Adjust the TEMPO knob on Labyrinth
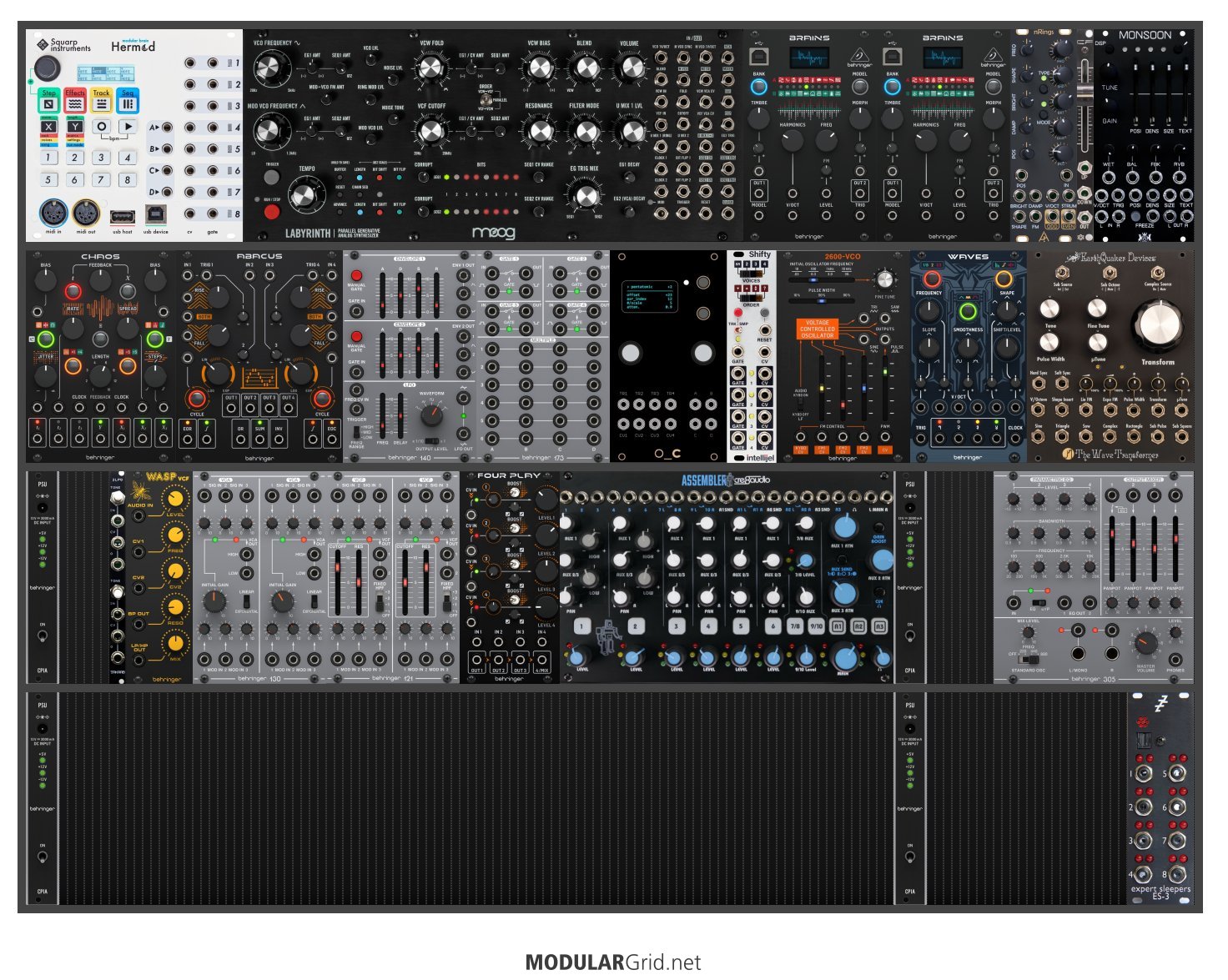This screenshot has width=1228, height=980. point(307,195)
